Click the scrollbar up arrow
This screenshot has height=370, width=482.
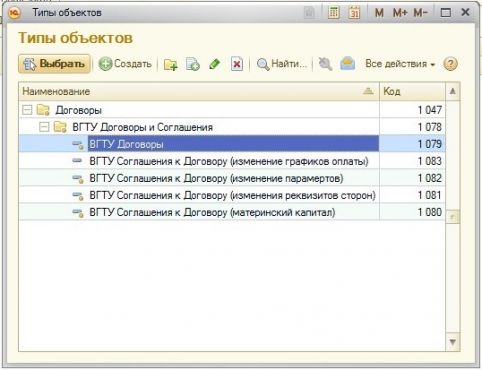(x=453, y=91)
